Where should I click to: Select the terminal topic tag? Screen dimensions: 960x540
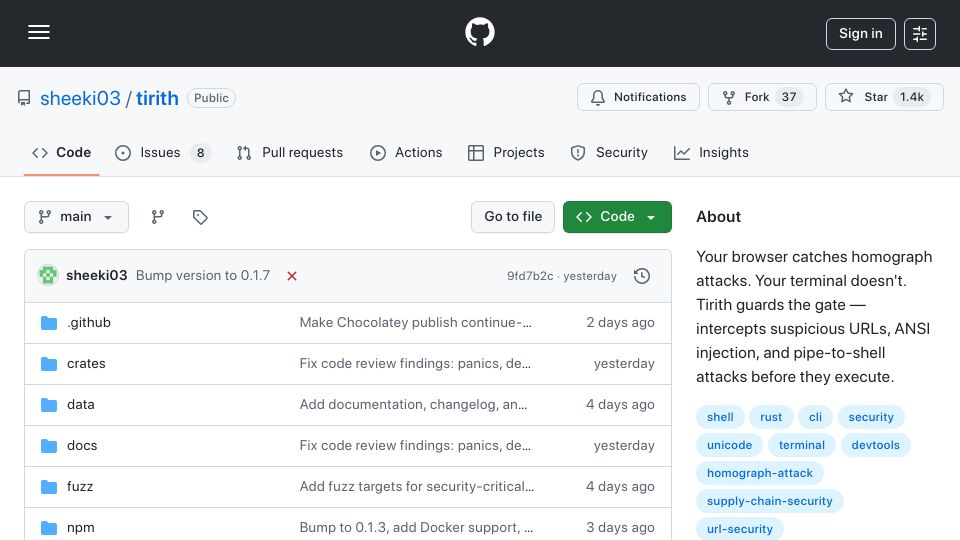[801, 445]
